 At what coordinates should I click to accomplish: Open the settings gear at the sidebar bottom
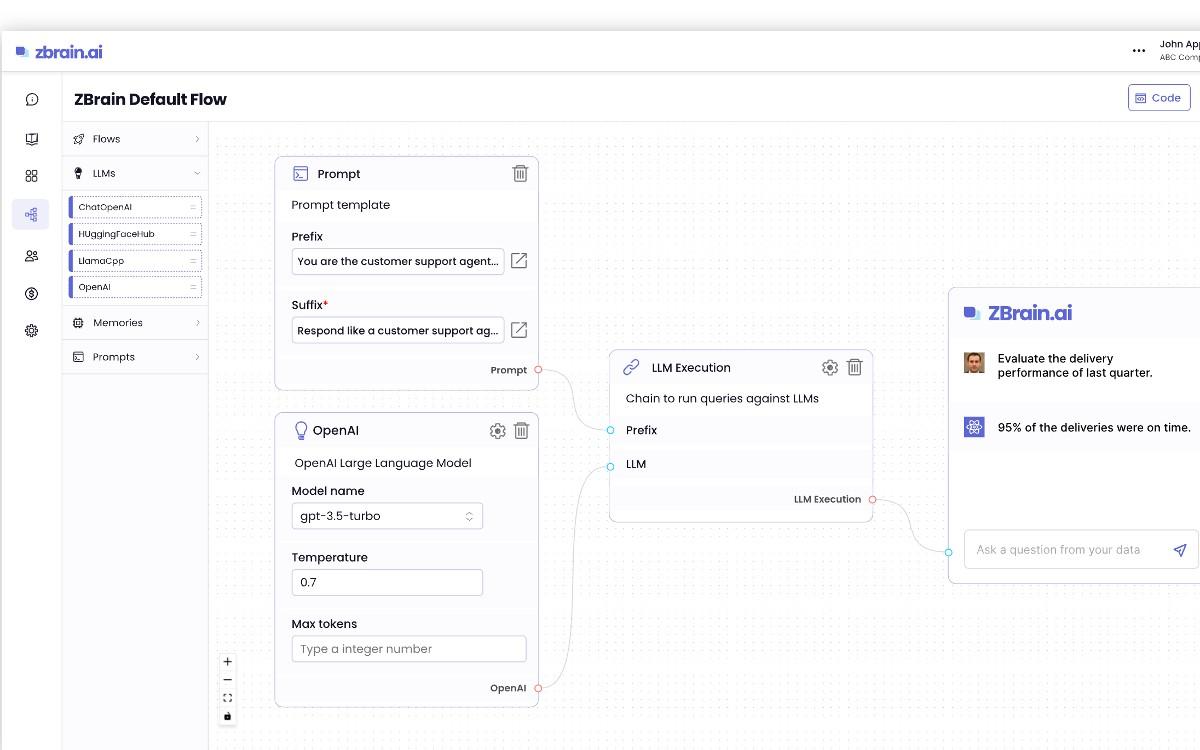(31, 331)
